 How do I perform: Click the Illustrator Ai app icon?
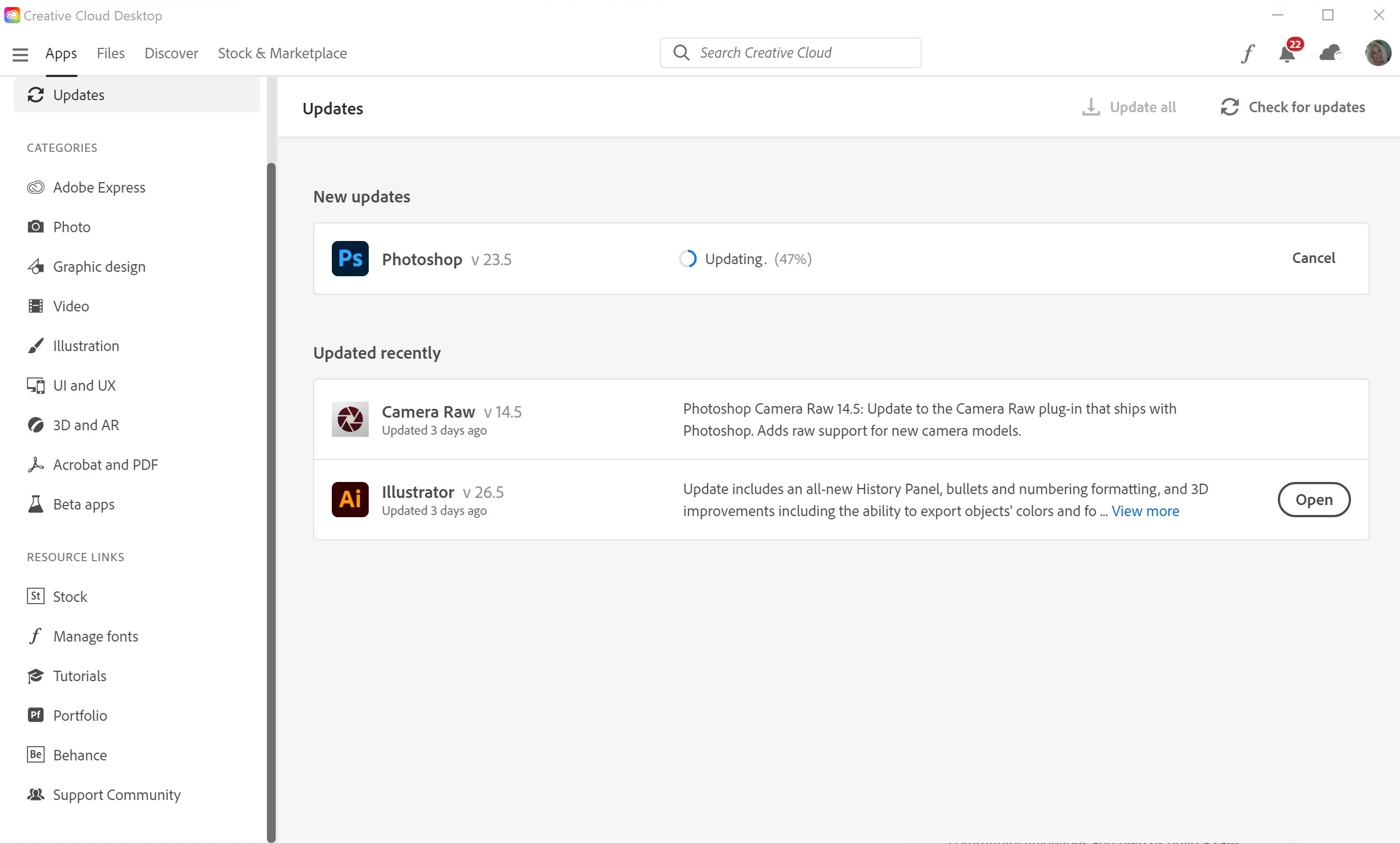tap(350, 500)
